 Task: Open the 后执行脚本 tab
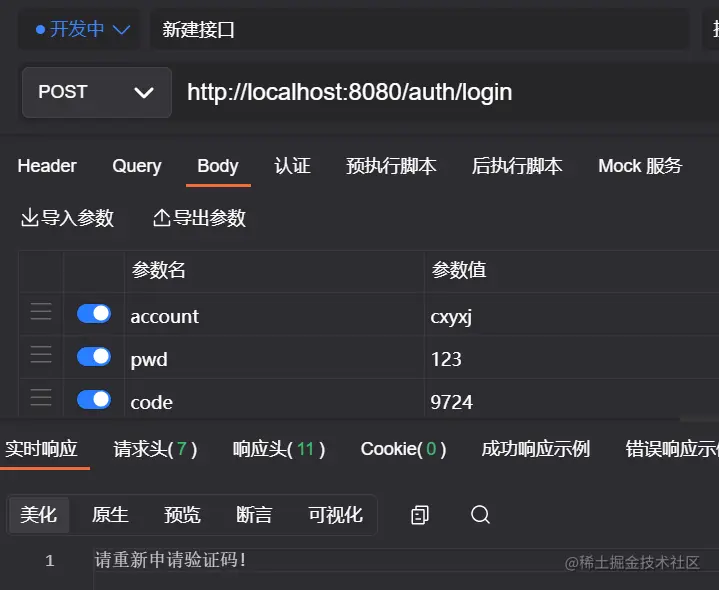(x=517, y=166)
